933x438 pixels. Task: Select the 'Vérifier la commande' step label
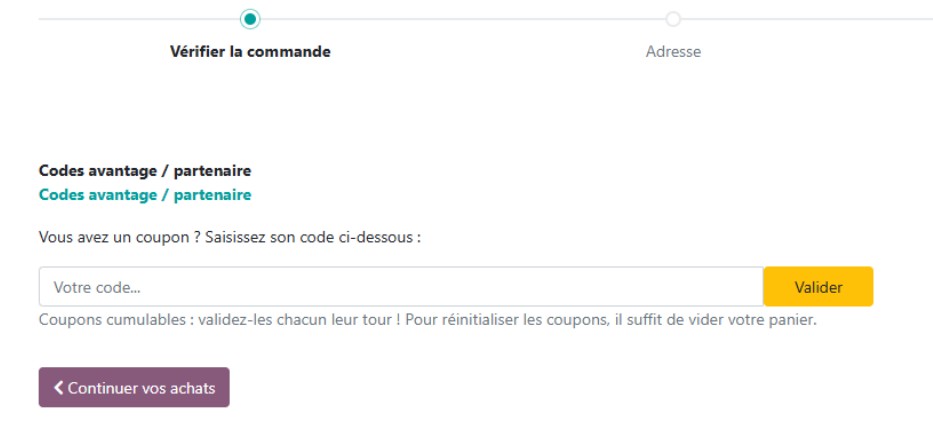[250, 52]
